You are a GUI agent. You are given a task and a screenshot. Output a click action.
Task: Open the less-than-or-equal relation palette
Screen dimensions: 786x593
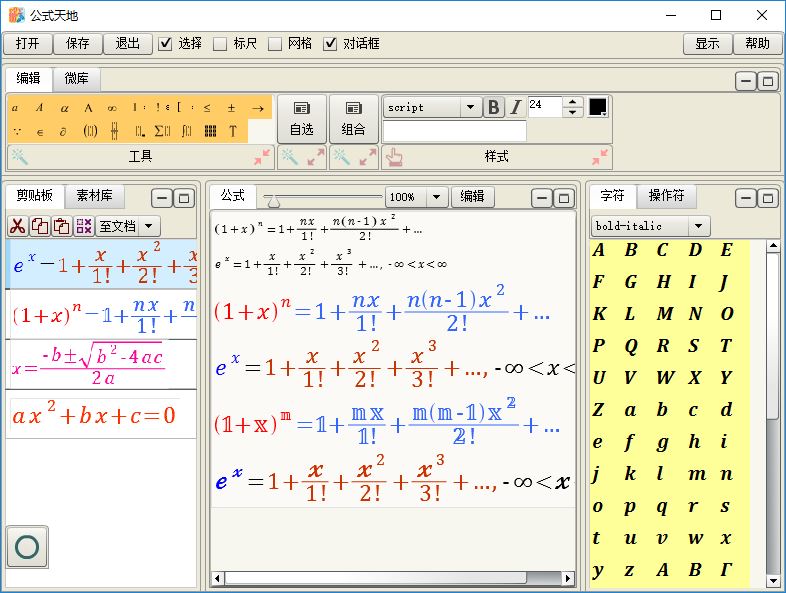click(x=207, y=108)
